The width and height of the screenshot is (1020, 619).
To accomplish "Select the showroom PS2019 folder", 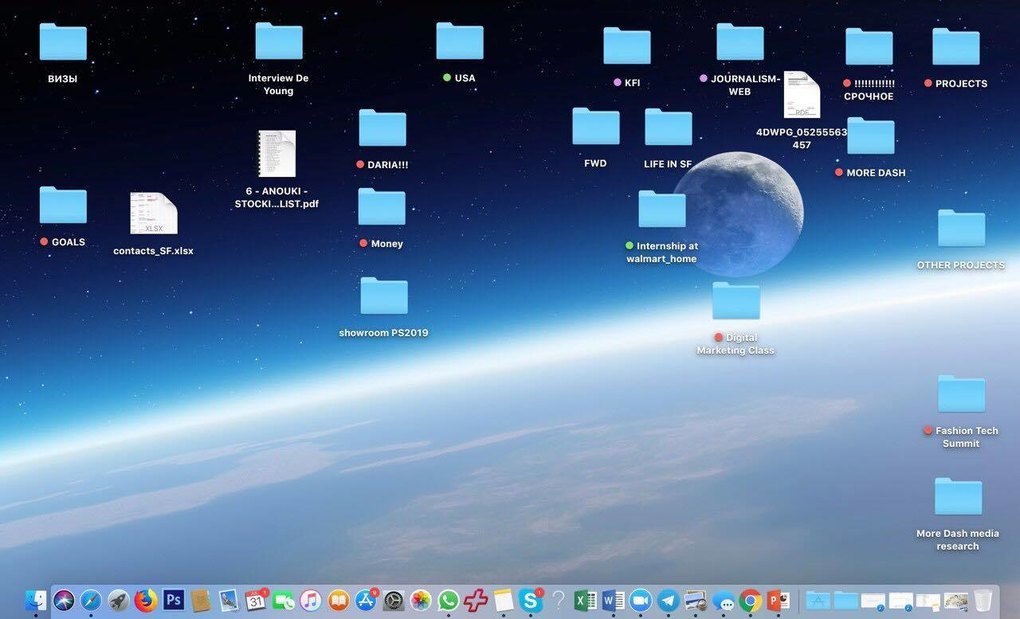I will [384, 296].
